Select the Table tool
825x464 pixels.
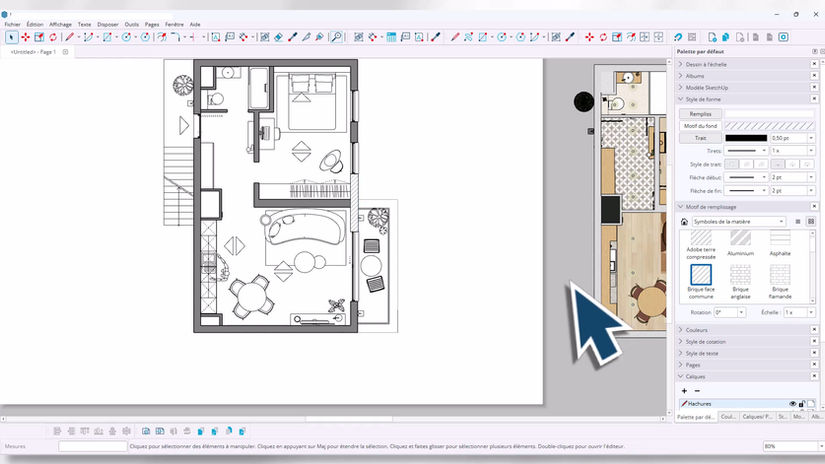(x=391, y=37)
